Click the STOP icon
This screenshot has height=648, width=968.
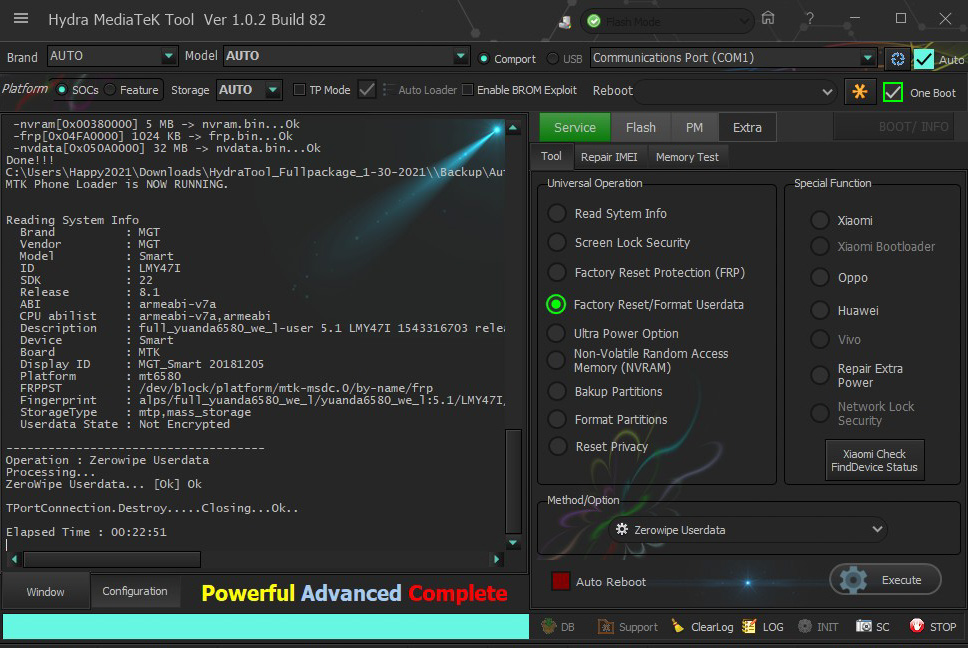917,626
